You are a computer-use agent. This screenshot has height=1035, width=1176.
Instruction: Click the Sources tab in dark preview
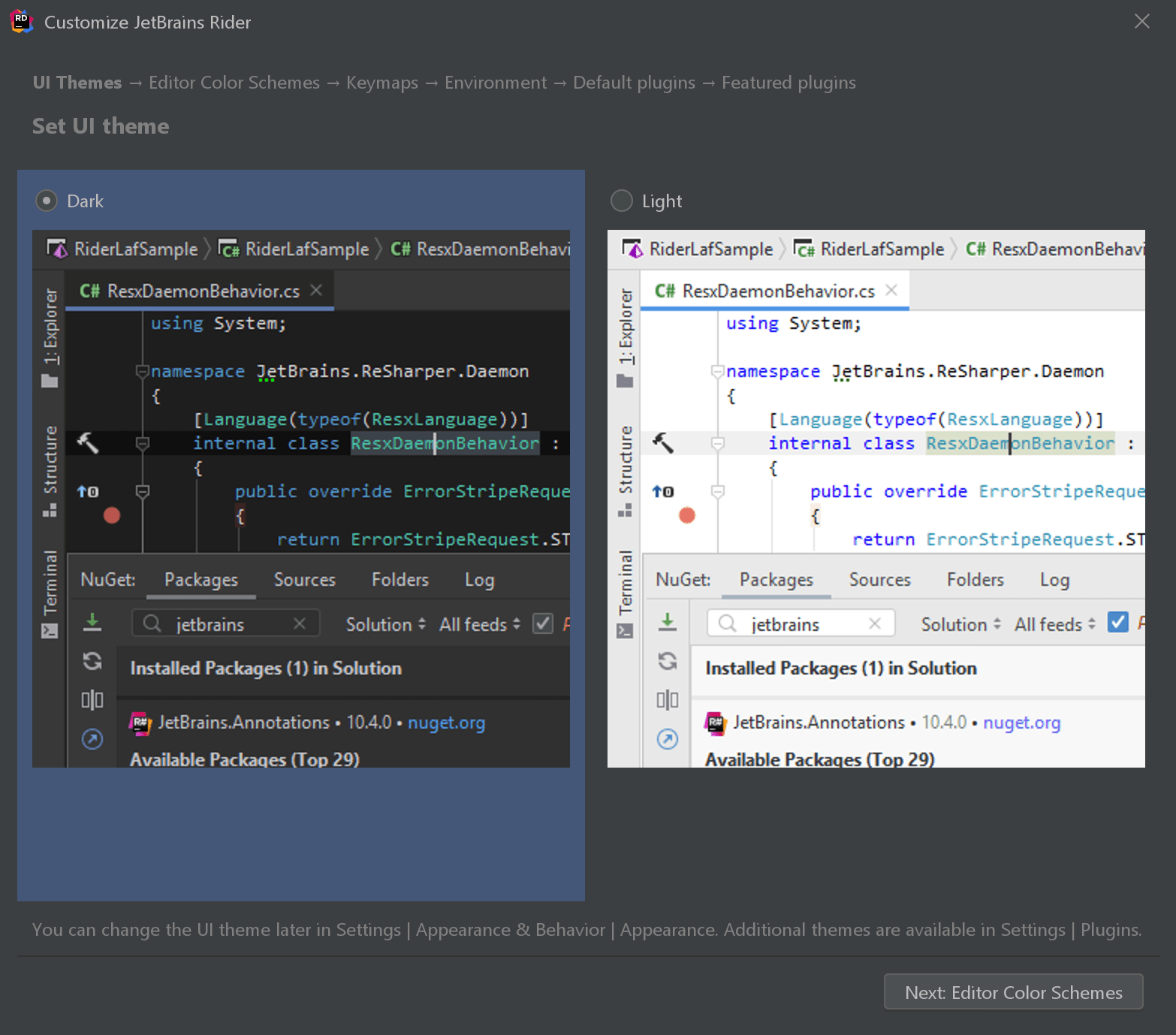pos(304,580)
